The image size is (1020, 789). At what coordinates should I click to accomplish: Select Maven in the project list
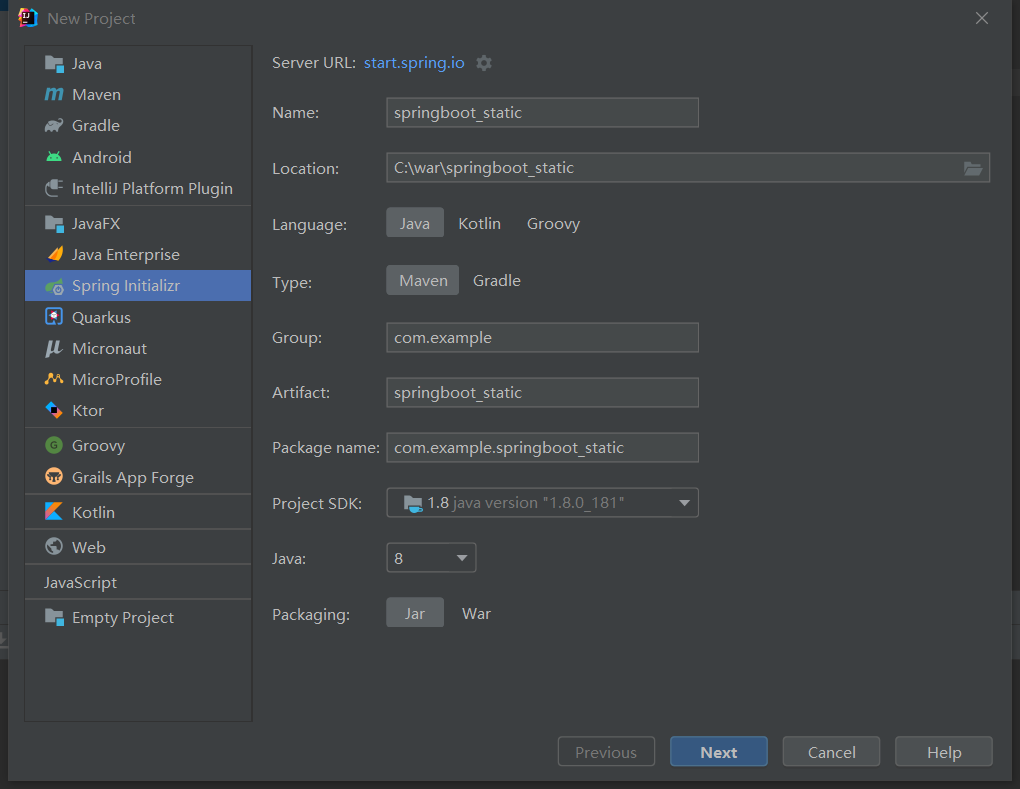tap(138, 95)
